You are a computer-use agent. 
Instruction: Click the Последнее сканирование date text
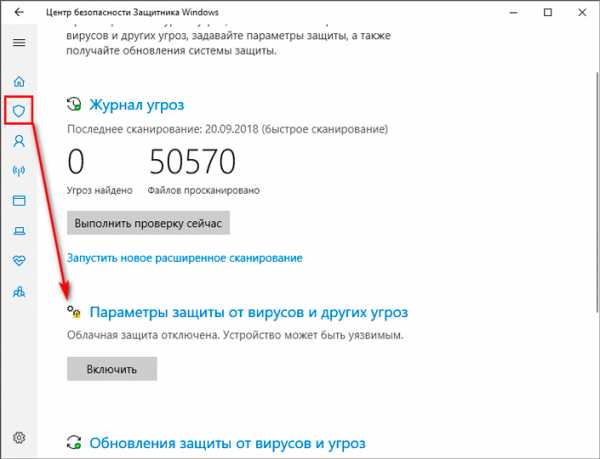click(227, 129)
